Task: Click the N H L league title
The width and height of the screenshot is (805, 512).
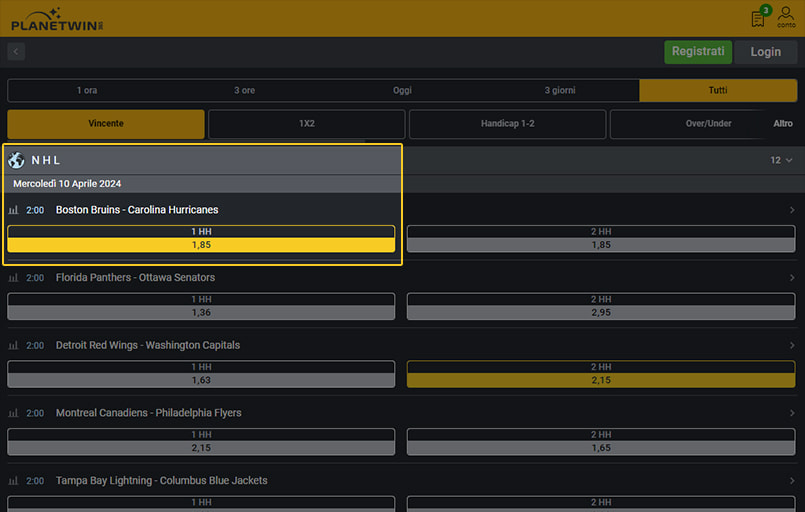Action: click(x=46, y=160)
